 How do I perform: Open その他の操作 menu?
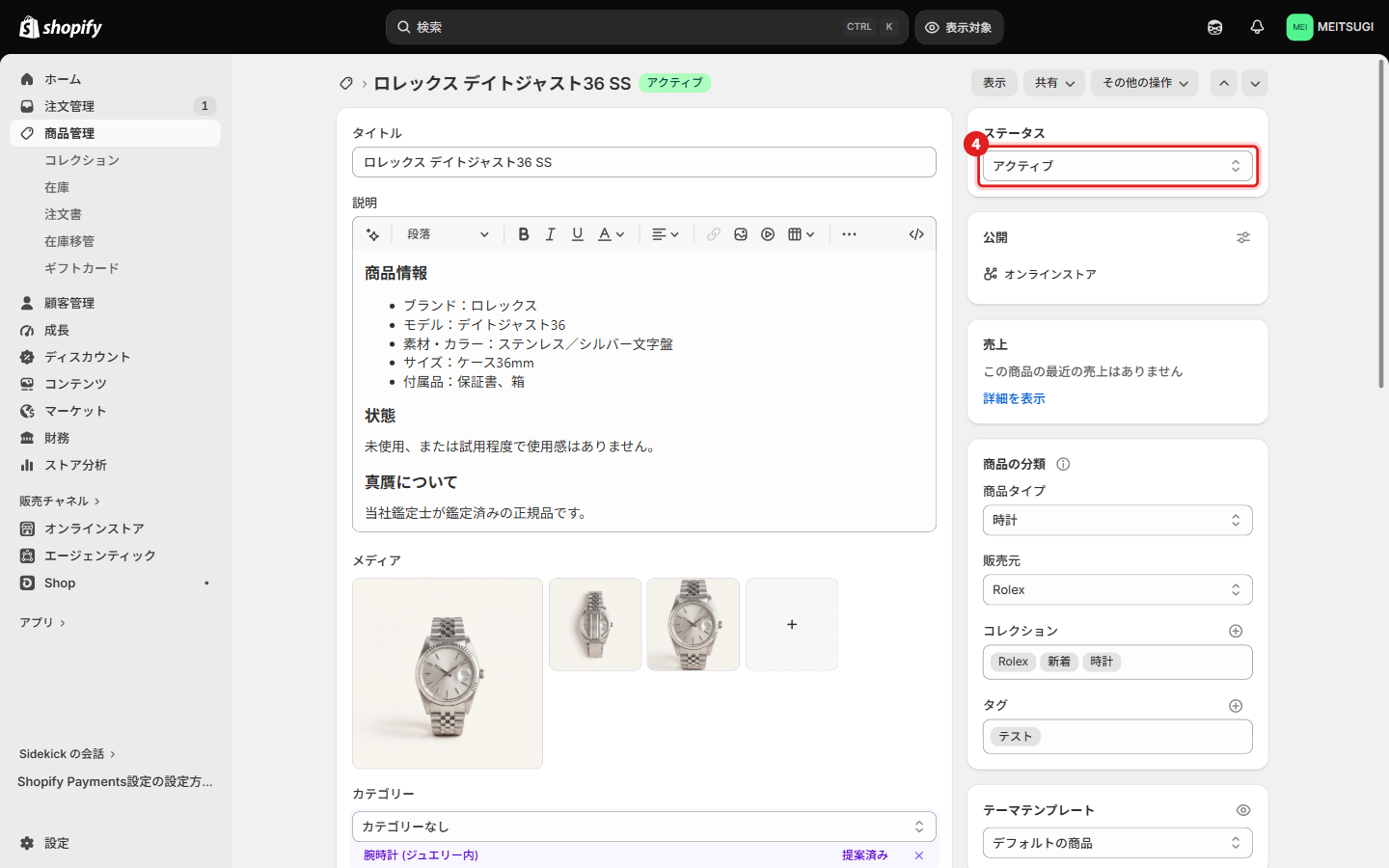click(x=1145, y=83)
